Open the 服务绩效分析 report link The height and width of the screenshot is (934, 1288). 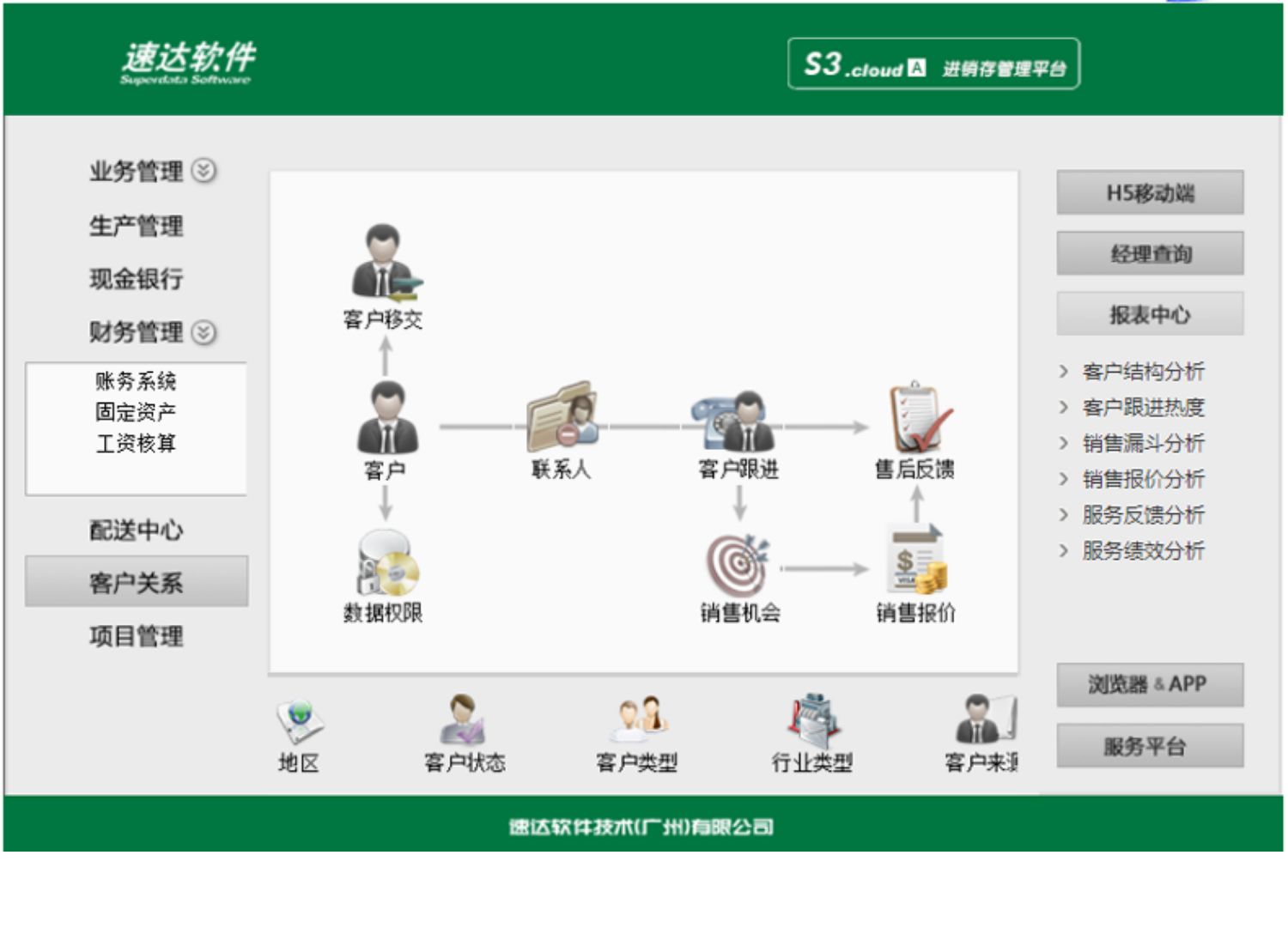pos(1143,550)
